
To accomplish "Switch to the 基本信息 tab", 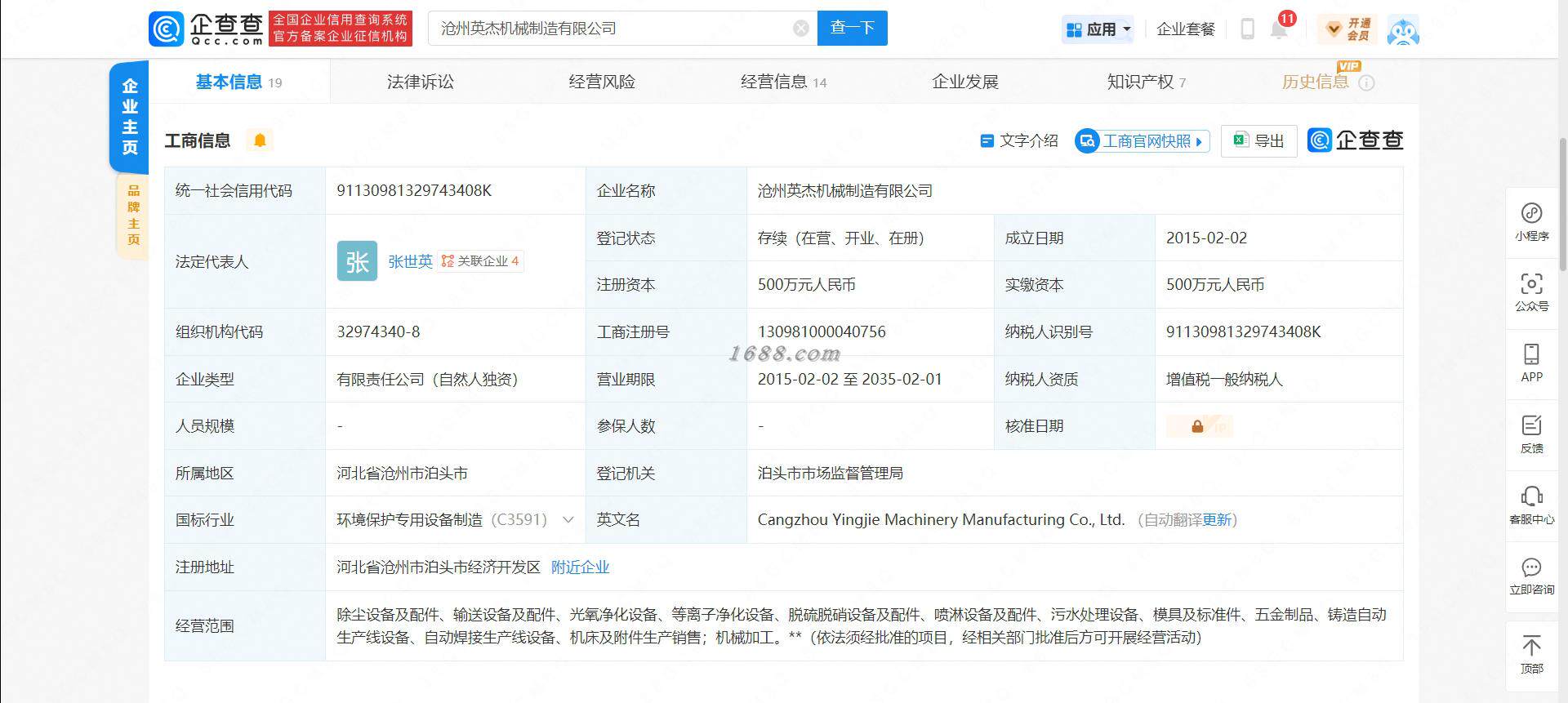I will [x=238, y=82].
